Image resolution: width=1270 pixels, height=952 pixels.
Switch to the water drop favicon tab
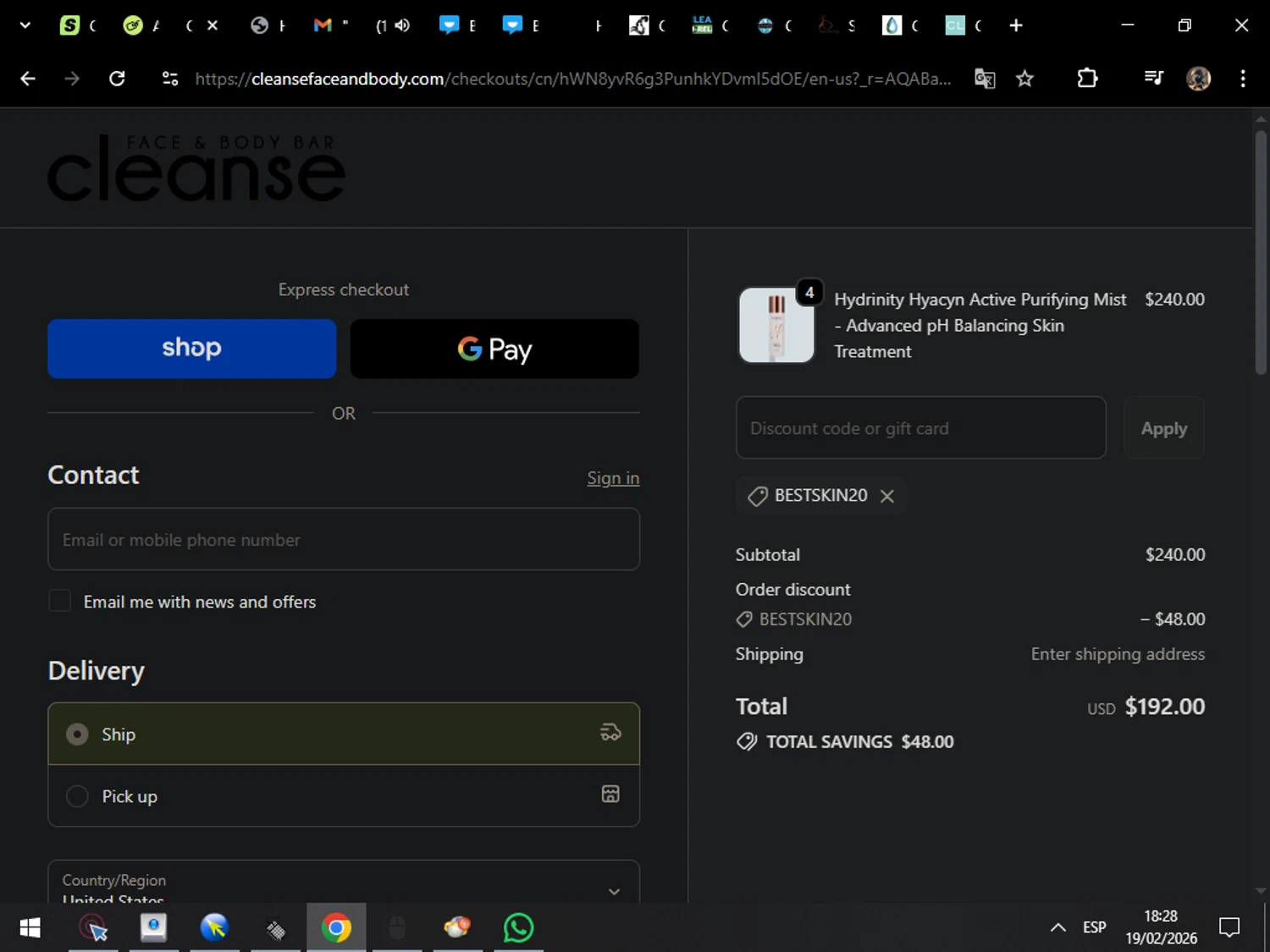pyautogui.click(x=892, y=25)
